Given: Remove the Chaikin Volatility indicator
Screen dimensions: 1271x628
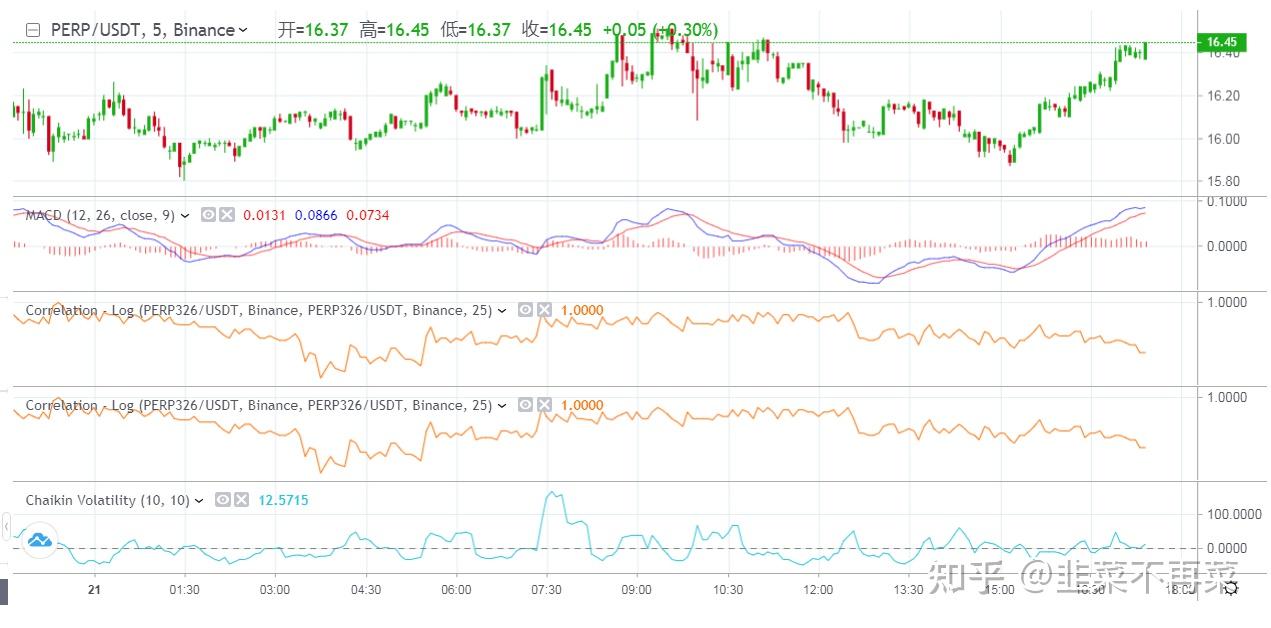Looking at the screenshot, I should tap(242, 500).
